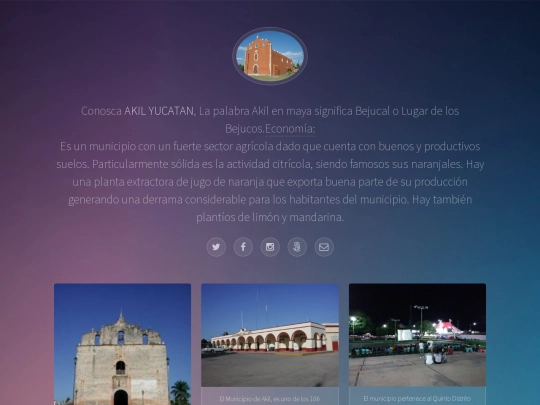Click caption 'El Municipio de Akil, es uno de los 106'
The height and width of the screenshot is (405, 540).
(270, 399)
